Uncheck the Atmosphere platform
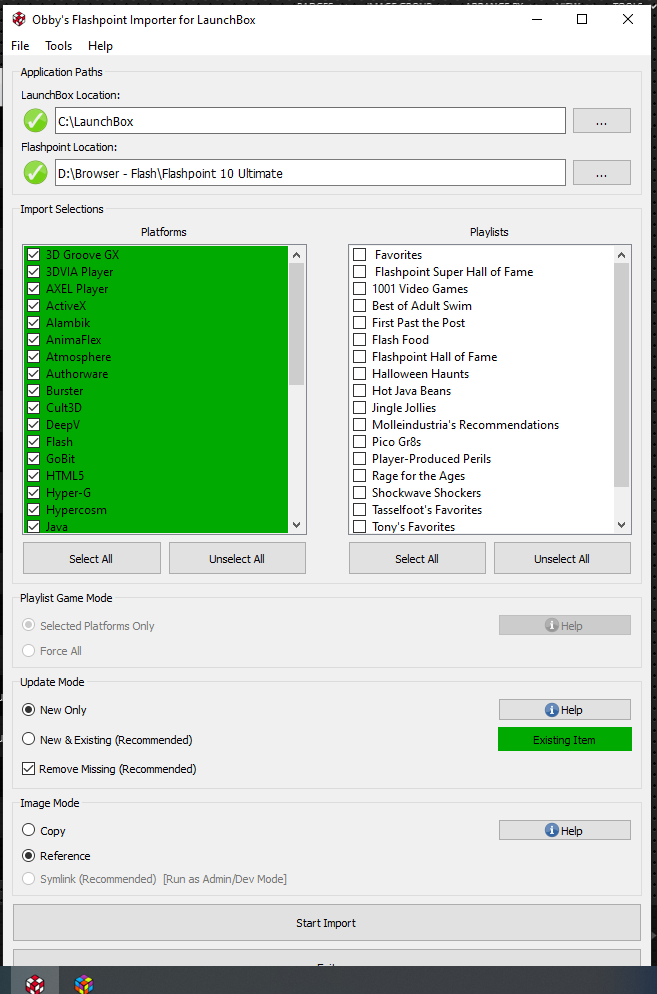The height and width of the screenshot is (994, 657). pyautogui.click(x=34, y=357)
